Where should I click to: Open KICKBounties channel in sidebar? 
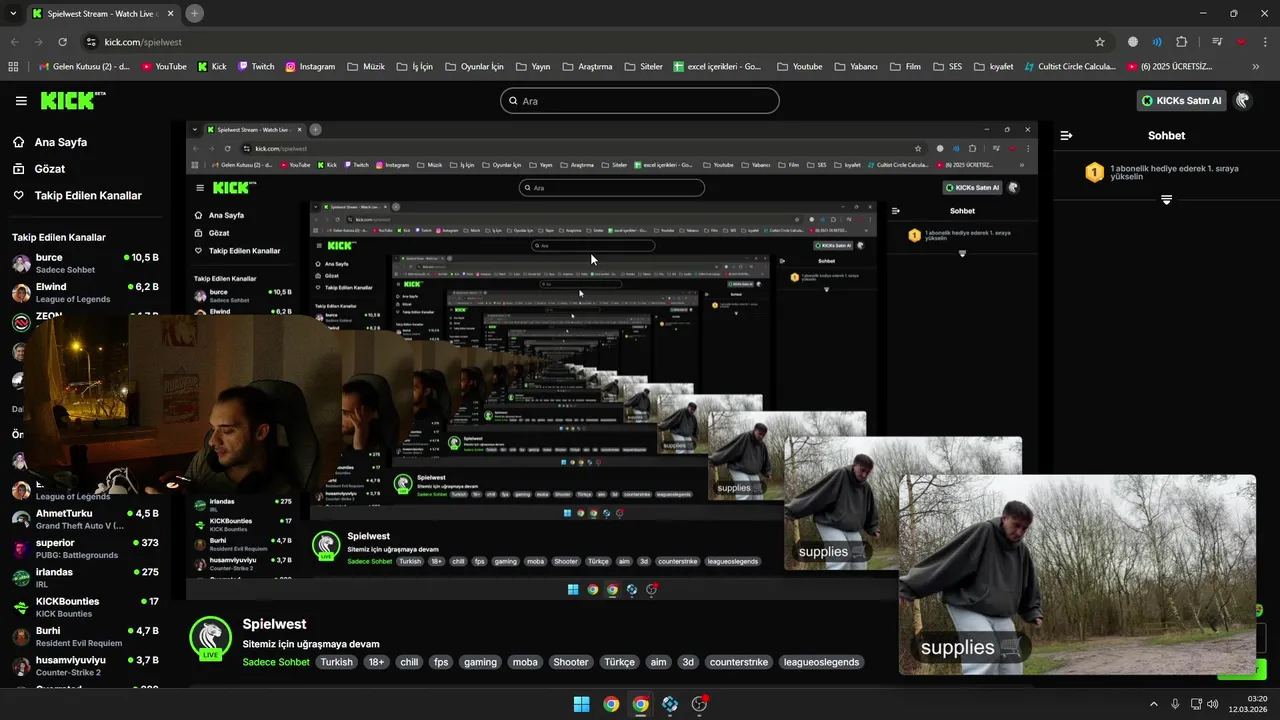point(85,607)
